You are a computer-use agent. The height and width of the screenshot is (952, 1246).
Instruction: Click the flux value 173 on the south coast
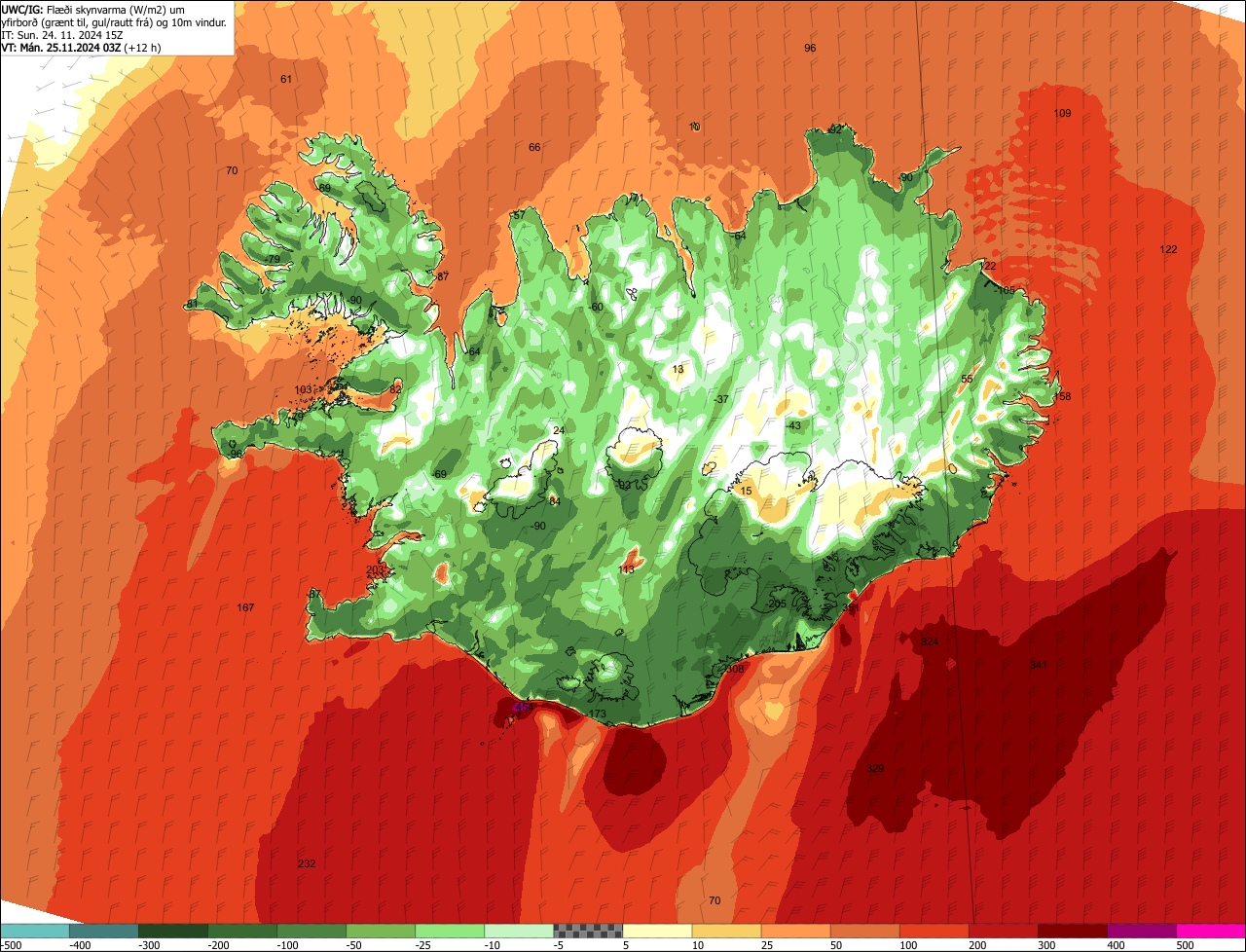click(x=598, y=714)
